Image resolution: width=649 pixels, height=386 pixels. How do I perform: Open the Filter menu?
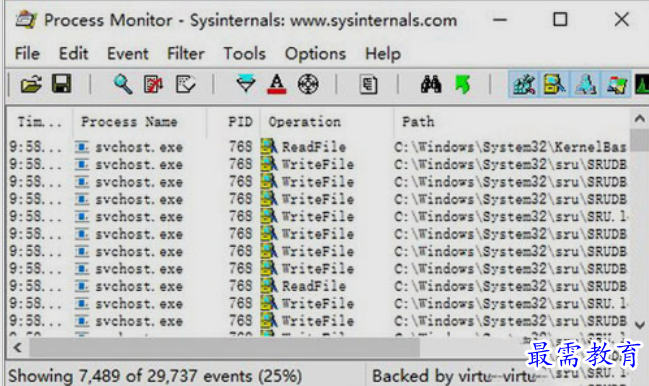click(x=185, y=54)
